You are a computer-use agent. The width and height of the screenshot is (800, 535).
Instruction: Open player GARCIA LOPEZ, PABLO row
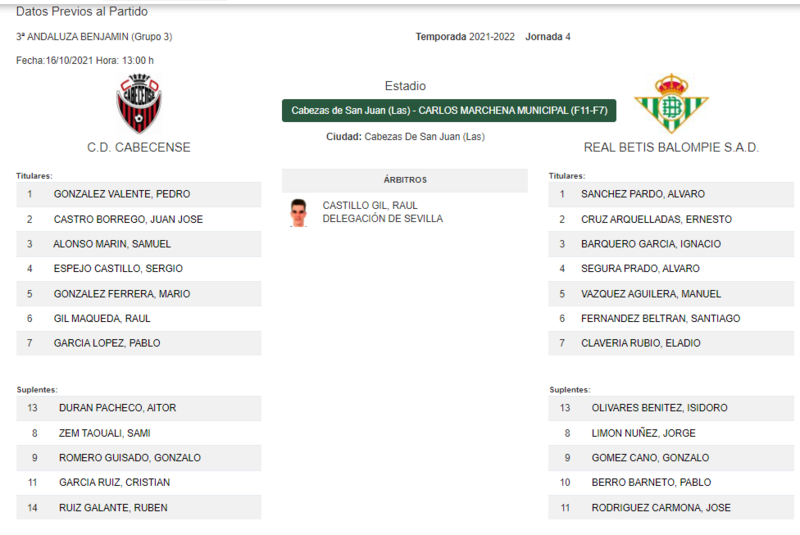139,343
